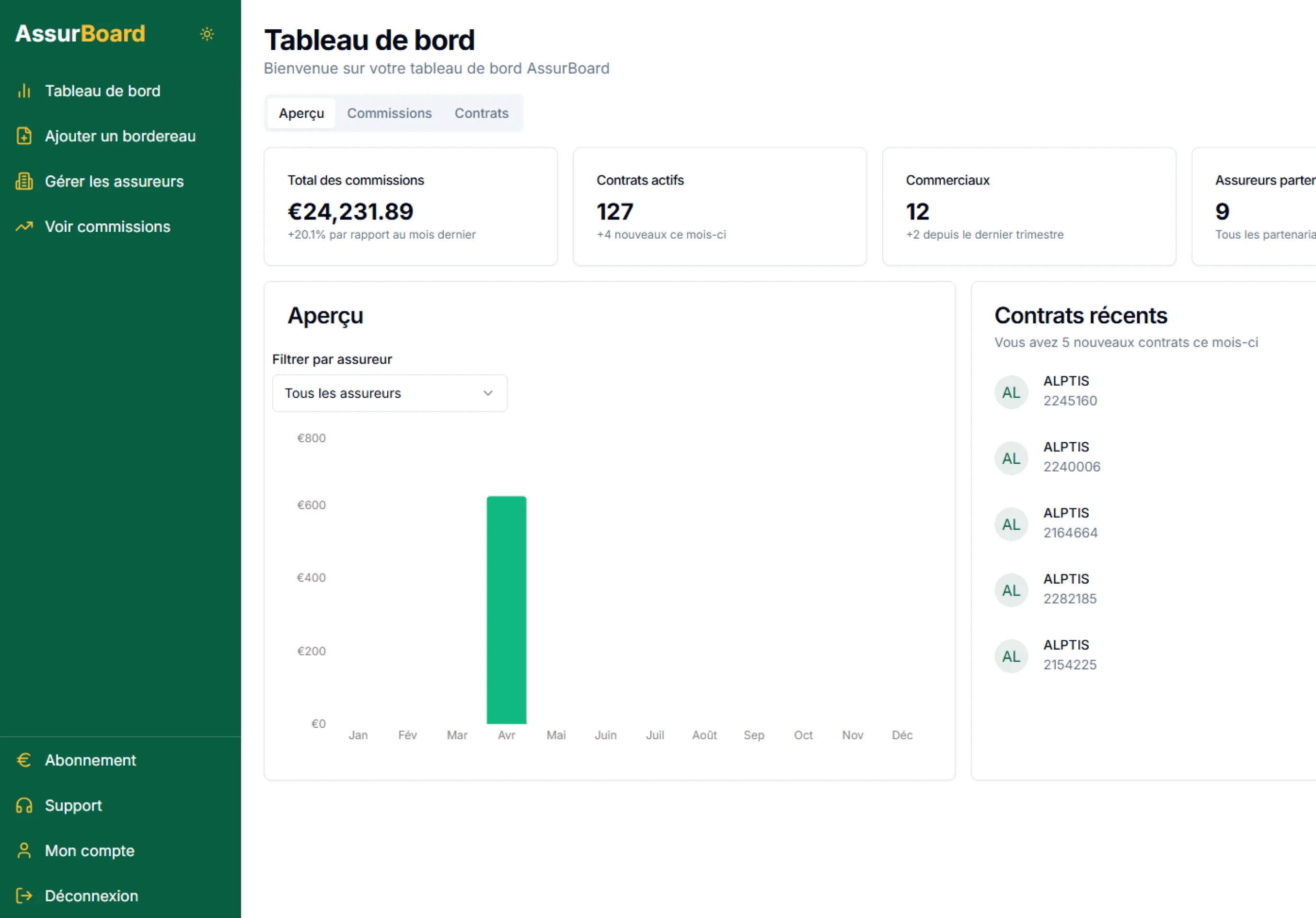Click the Voir commissions chart icon
The height and width of the screenshot is (918, 1316).
24,226
